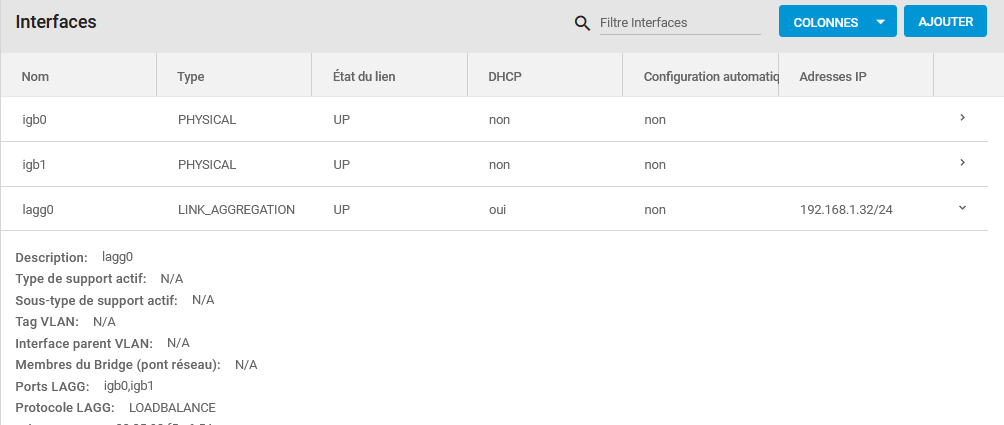This screenshot has width=1004, height=425.
Task: Open the COLONNES dropdown
Action: click(826, 22)
